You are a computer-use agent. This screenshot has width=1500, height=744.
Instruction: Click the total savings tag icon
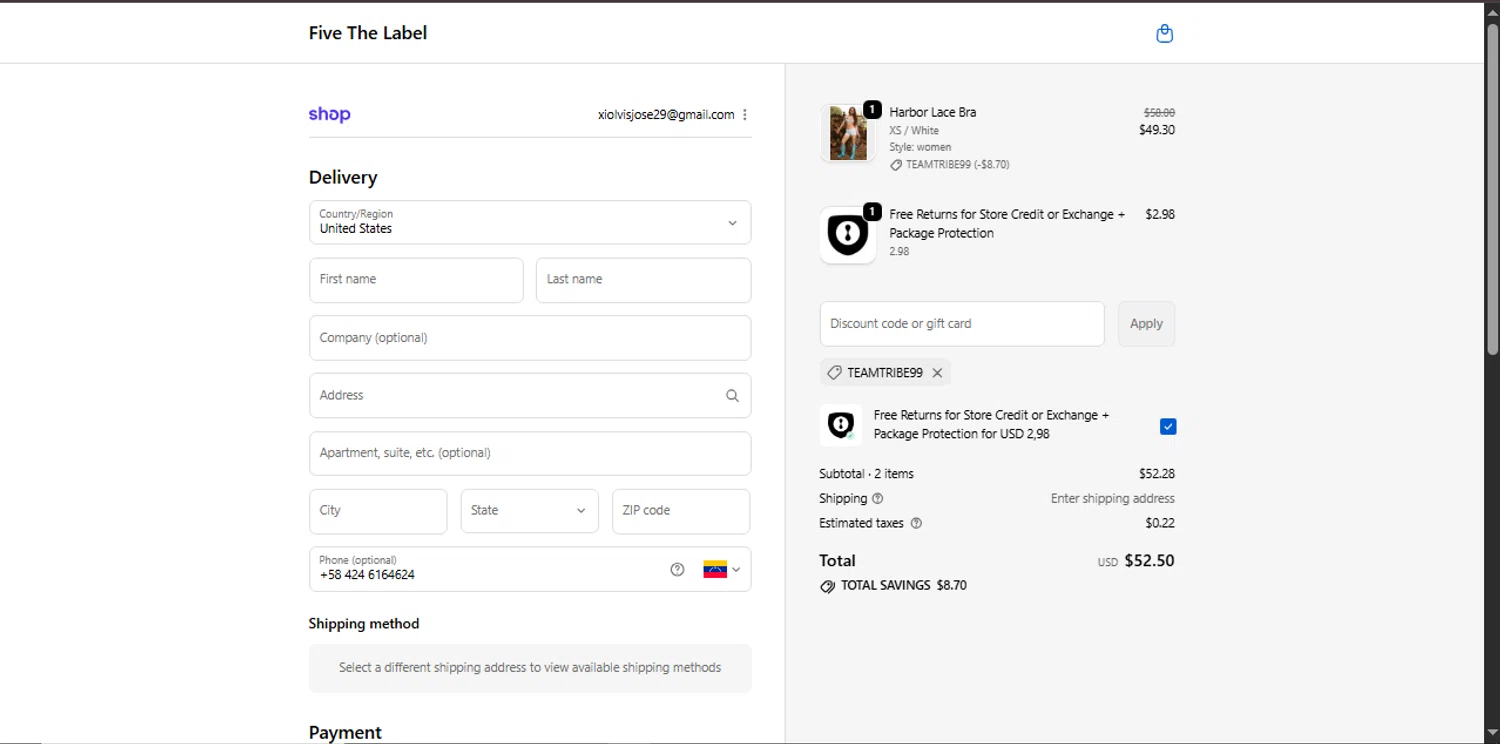(x=827, y=587)
